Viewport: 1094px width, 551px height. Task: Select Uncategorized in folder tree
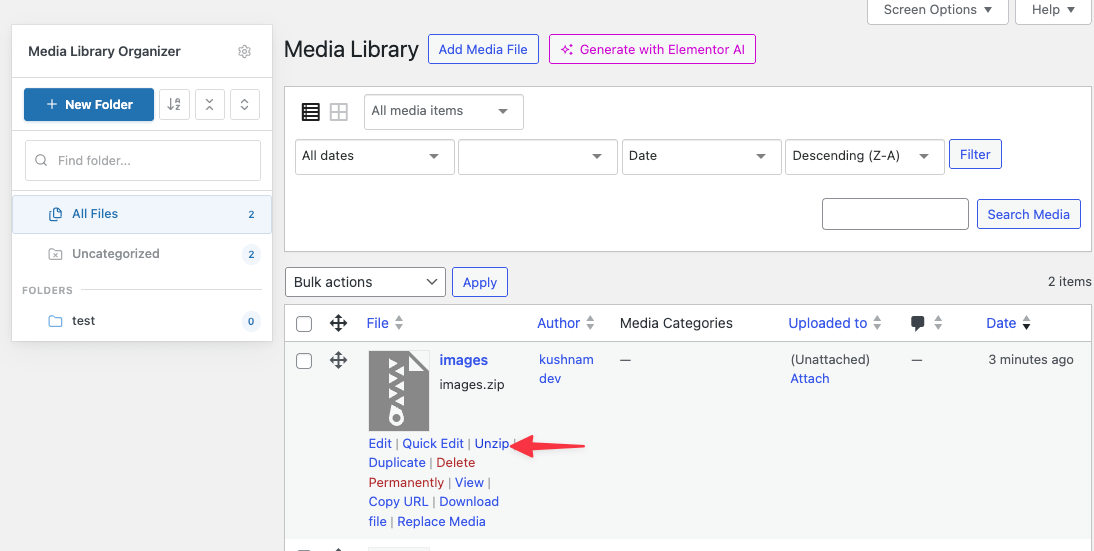[142, 254]
